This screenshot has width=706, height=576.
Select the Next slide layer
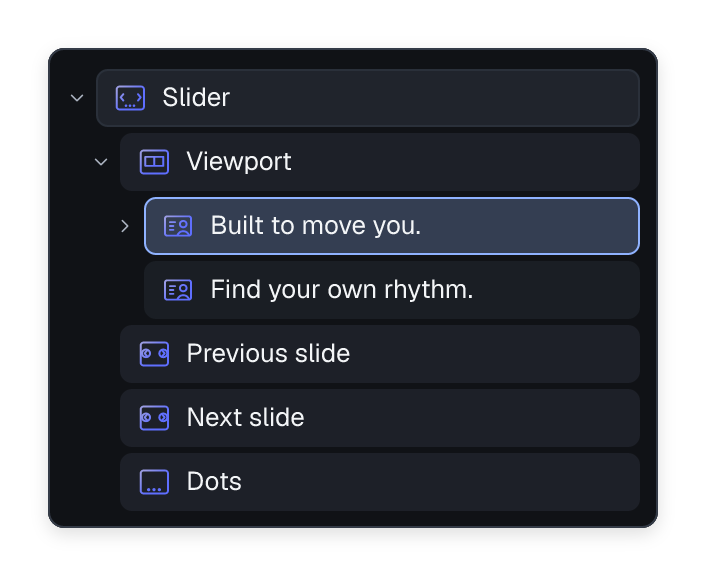tap(380, 418)
